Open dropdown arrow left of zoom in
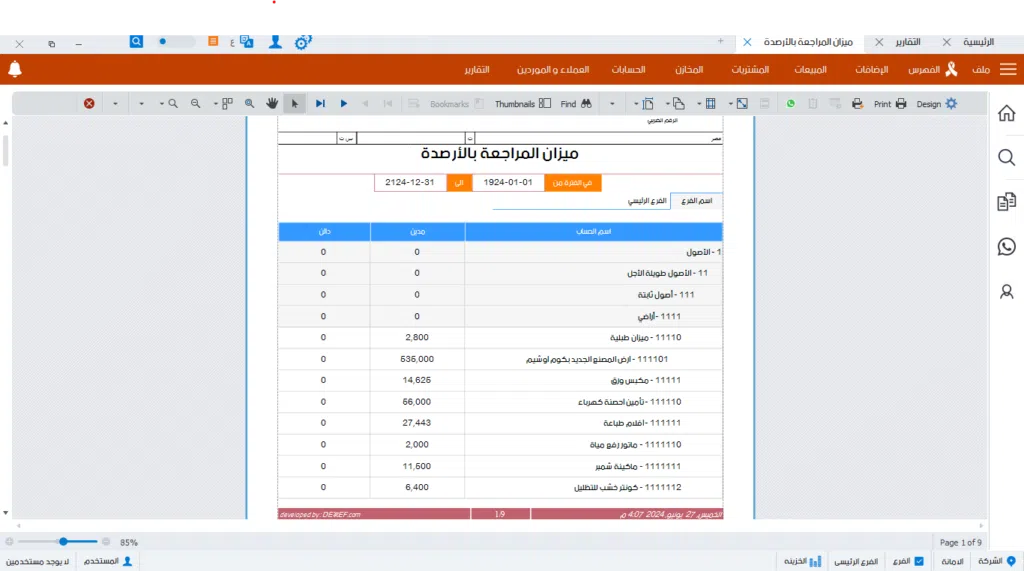 pos(141,103)
